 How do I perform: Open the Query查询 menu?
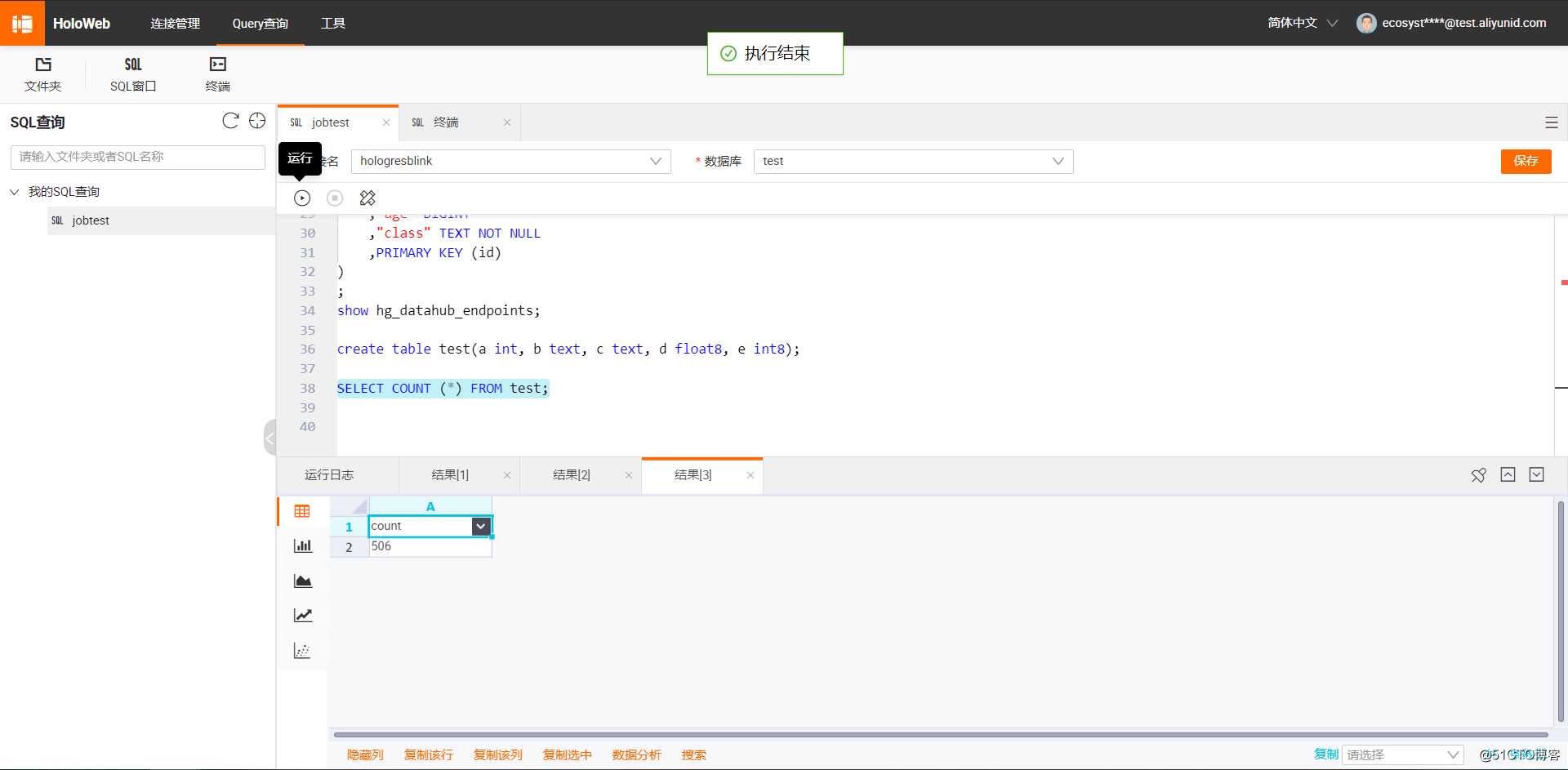tap(260, 23)
